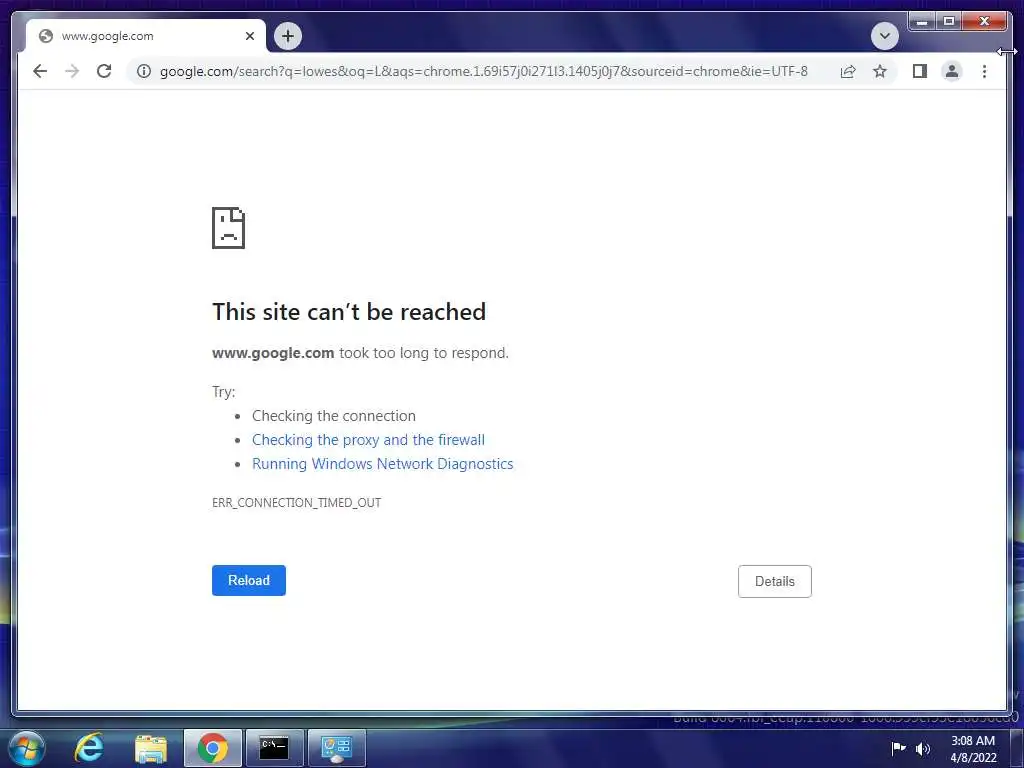
Task: Open the Control Panel taskbar item
Action: (336, 748)
